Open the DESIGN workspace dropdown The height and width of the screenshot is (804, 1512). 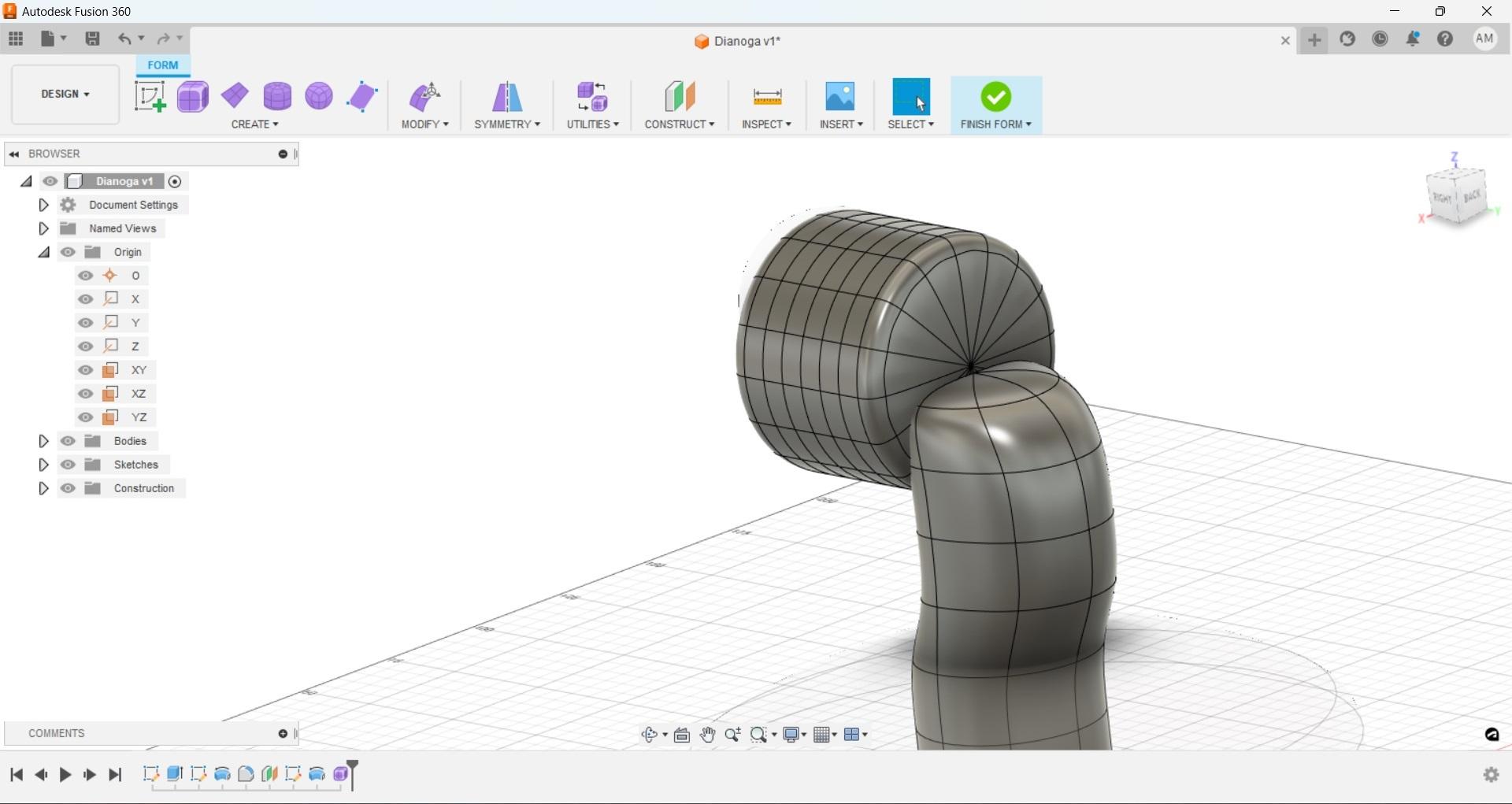(65, 94)
